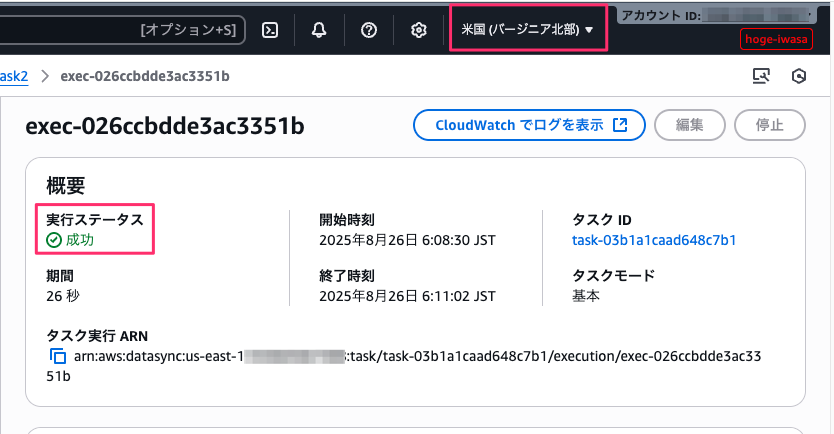Click the hoge-iwasa account label
The height and width of the screenshot is (434, 834).
tap(776, 39)
